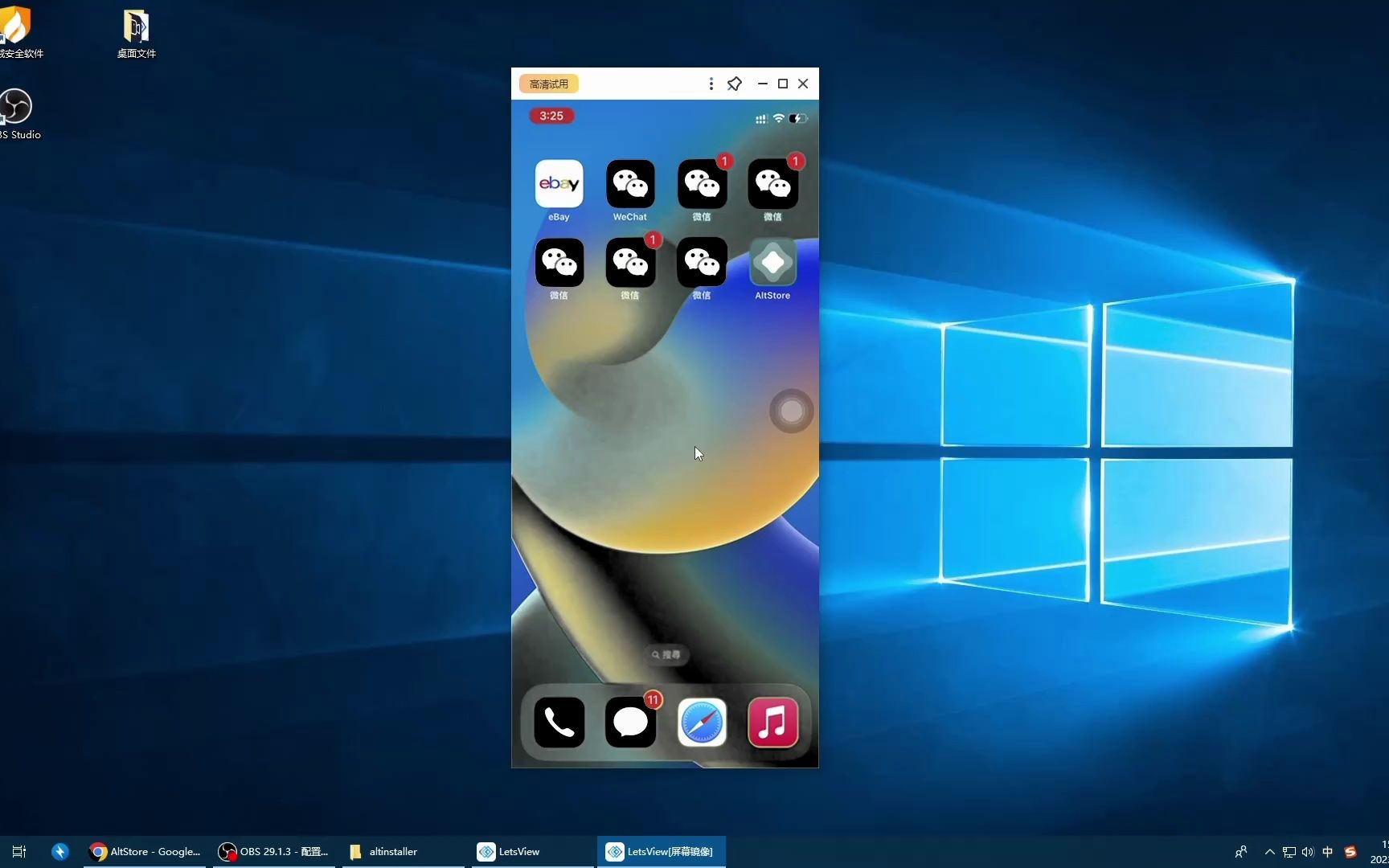Open the volume control in the tray
Viewport: 1389px width, 868px height.
[1308, 852]
